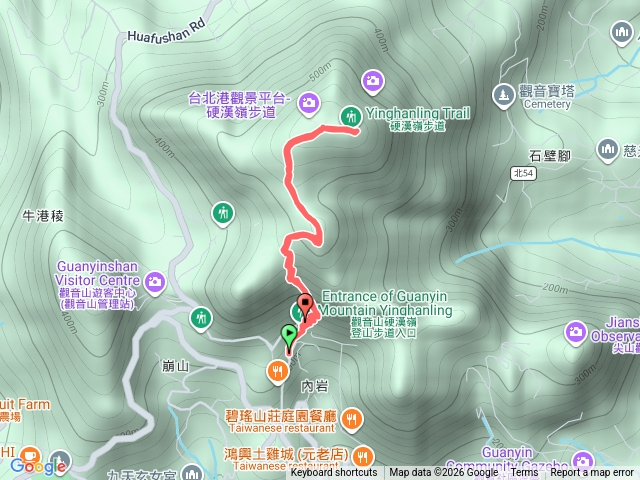This screenshot has width=640, height=480.
Task: Select the hiking marker above 崩山
Action: coord(200,318)
